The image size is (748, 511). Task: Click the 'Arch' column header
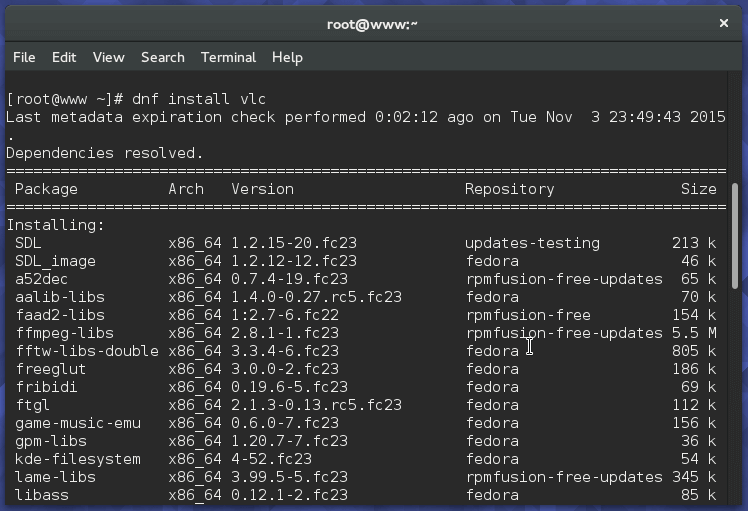pyautogui.click(x=186, y=189)
